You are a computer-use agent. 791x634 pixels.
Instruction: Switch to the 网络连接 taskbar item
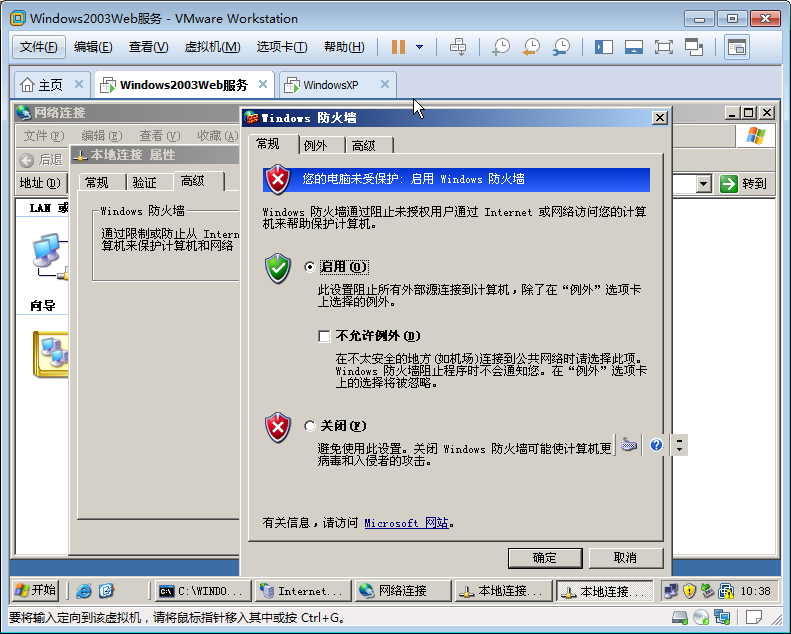coord(403,591)
